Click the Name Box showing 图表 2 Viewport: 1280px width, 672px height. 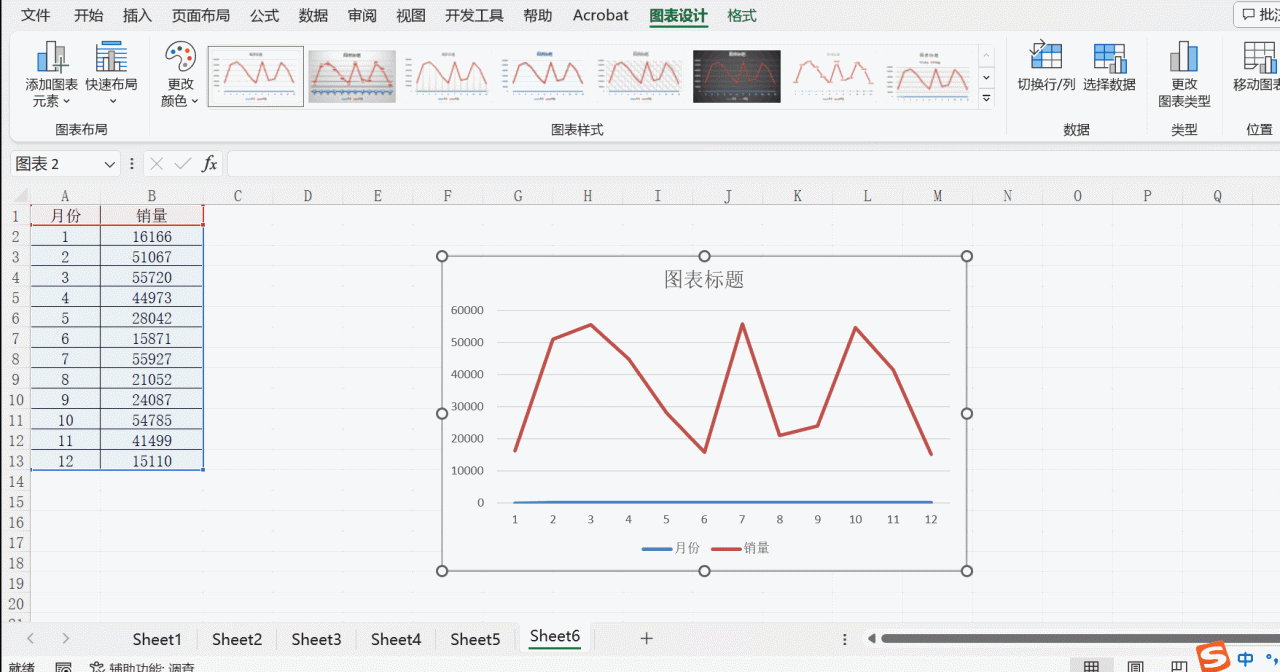click(55, 164)
